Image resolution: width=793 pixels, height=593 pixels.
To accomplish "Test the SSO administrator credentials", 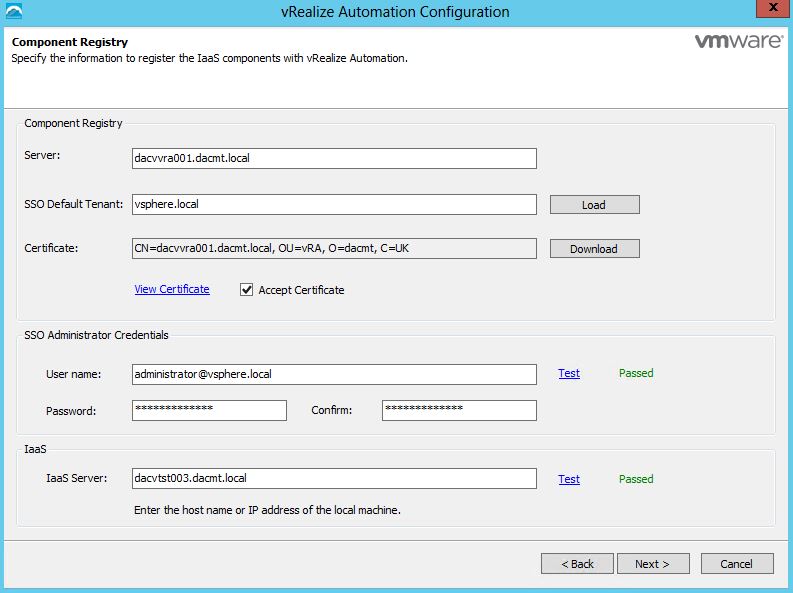I will [569, 373].
